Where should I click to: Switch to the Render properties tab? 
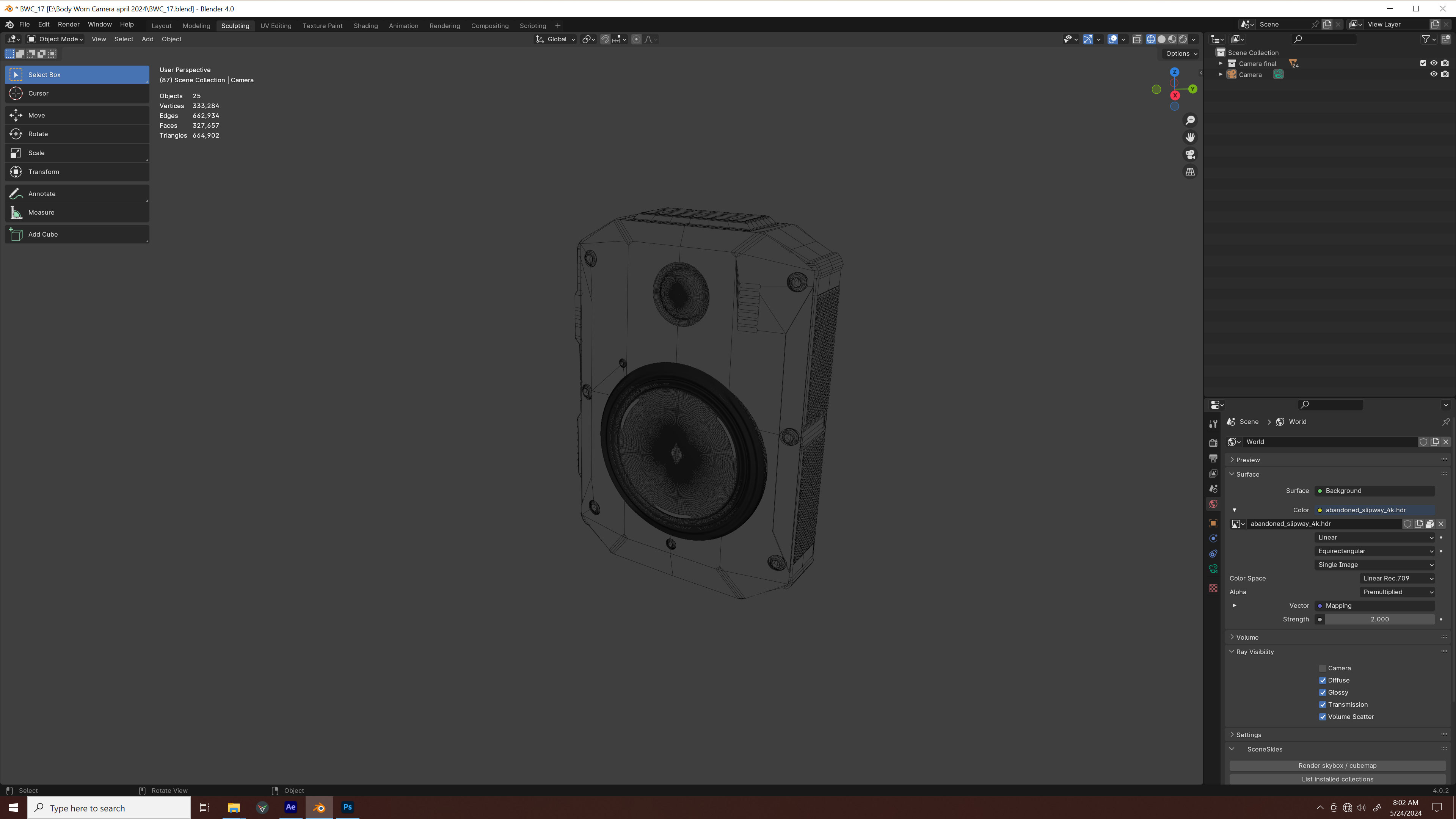coord(1213,442)
